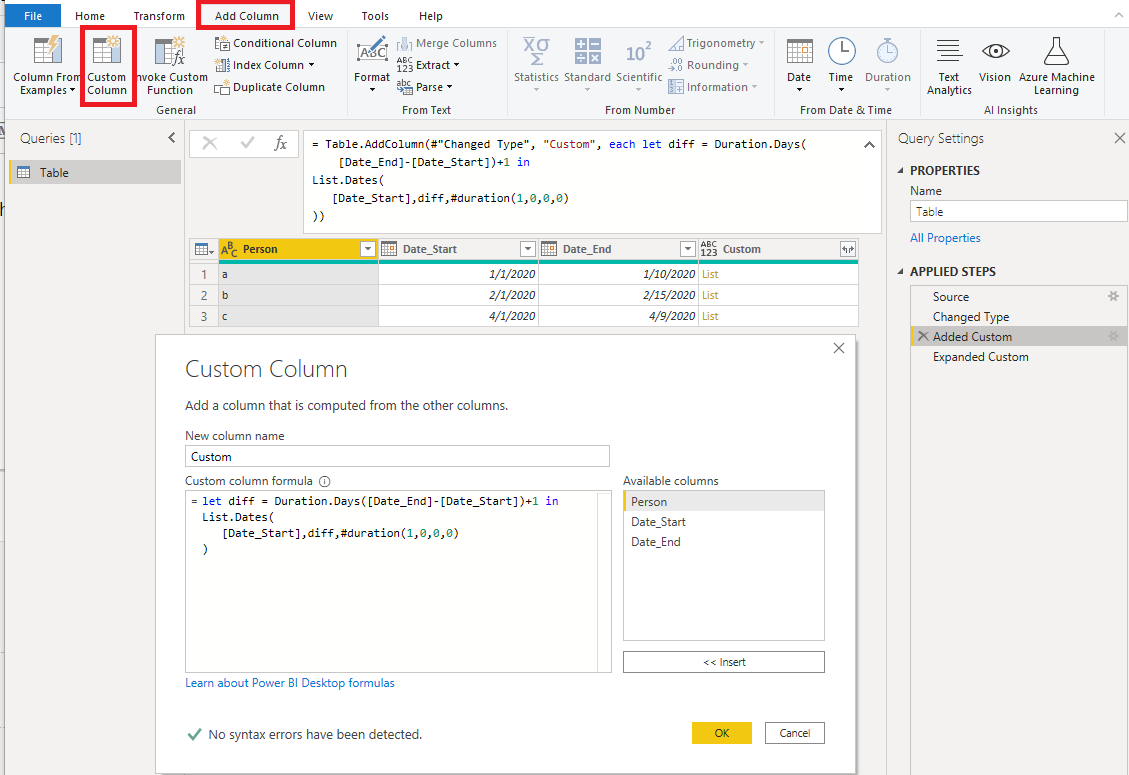Switch to the View tab
The height and width of the screenshot is (775, 1129).
coord(320,16)
